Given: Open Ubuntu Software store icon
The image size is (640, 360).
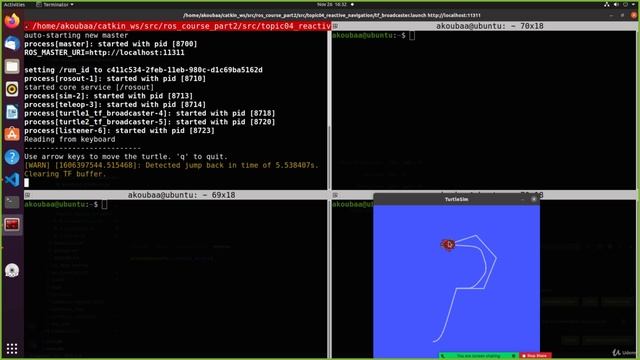Looking at the screenshot, I should pos(12,134).
